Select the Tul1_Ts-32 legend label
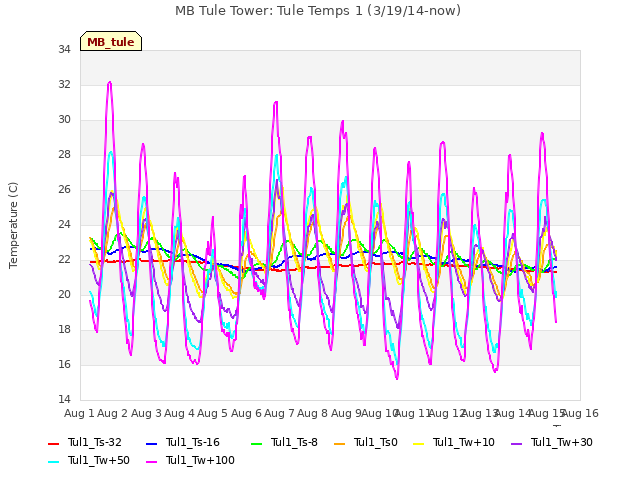Viewport: 640px width, 480px height. 95,442
